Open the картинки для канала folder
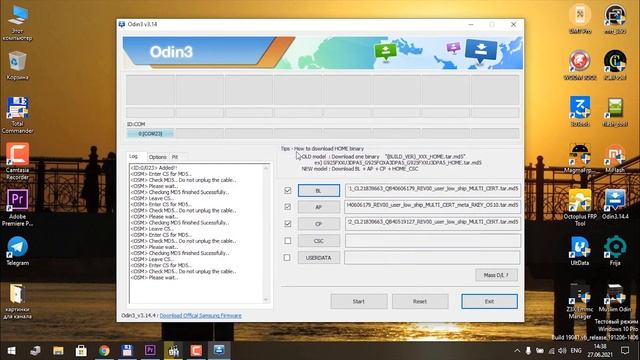 (17, 301)
